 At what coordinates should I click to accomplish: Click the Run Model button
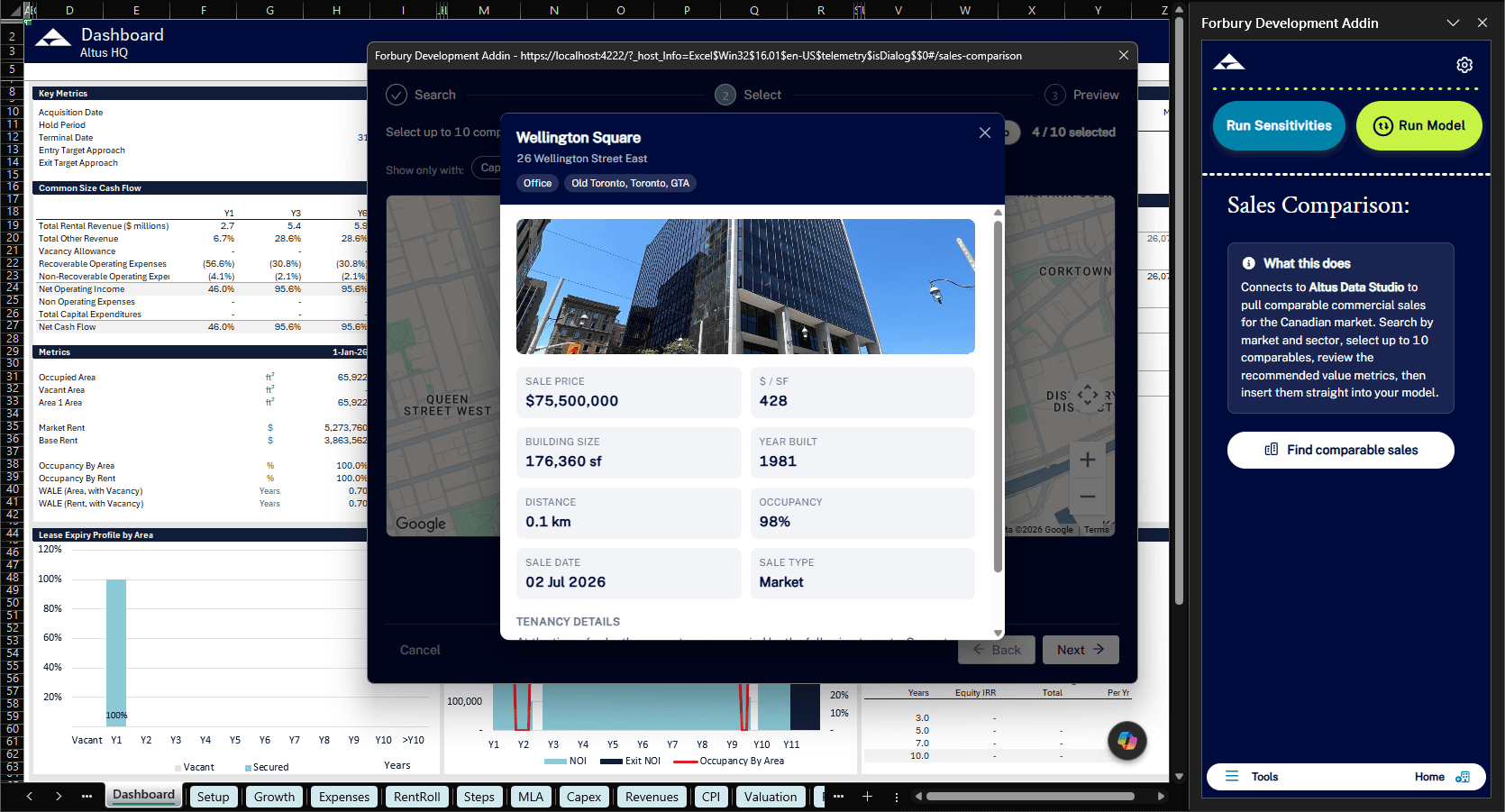pyautogui.click(x=1419, y=126)
